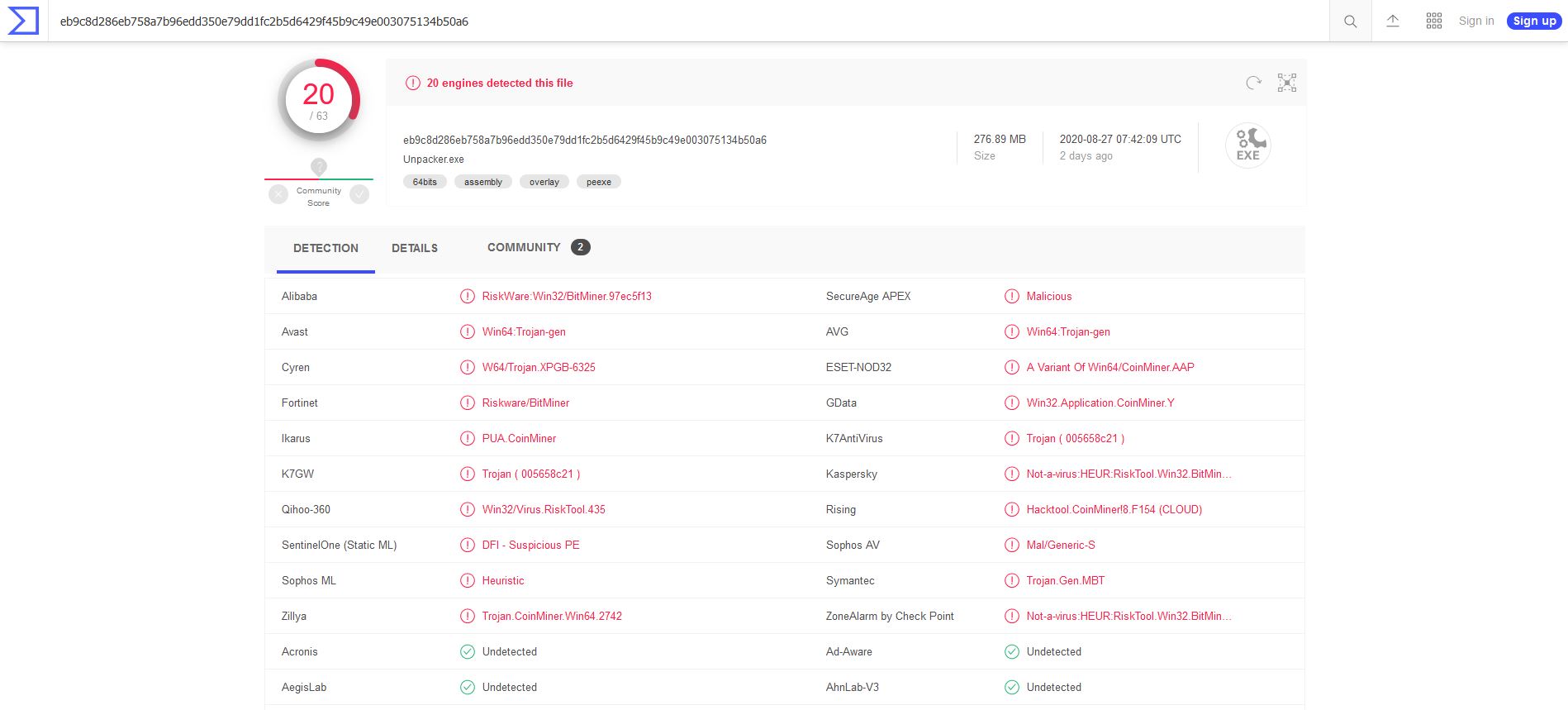Click the Sign in link
The width and height of the screenshot is (1568, 710).
click(x=1476, y=21)
